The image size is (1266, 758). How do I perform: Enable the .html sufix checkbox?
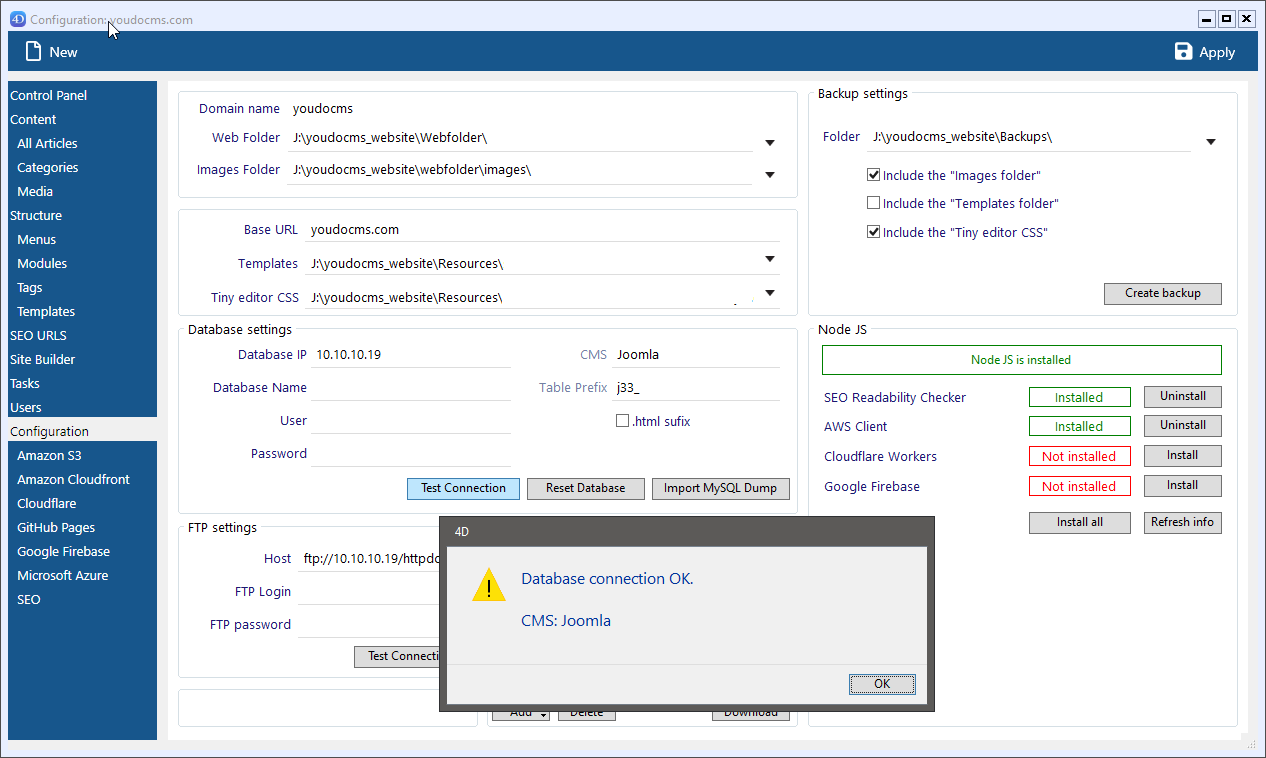coord(622,421)
